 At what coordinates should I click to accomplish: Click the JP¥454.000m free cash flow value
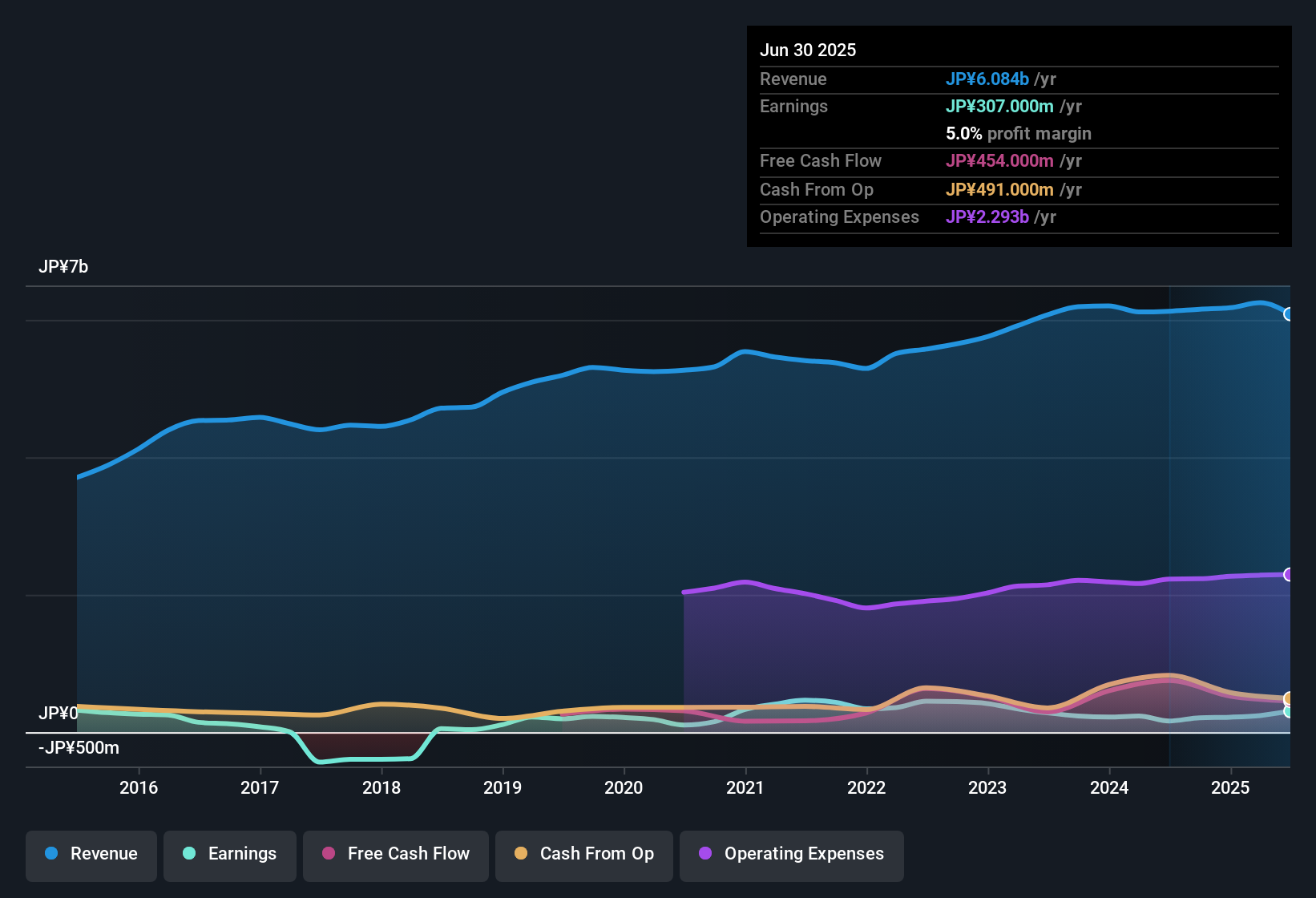(999, 160)
